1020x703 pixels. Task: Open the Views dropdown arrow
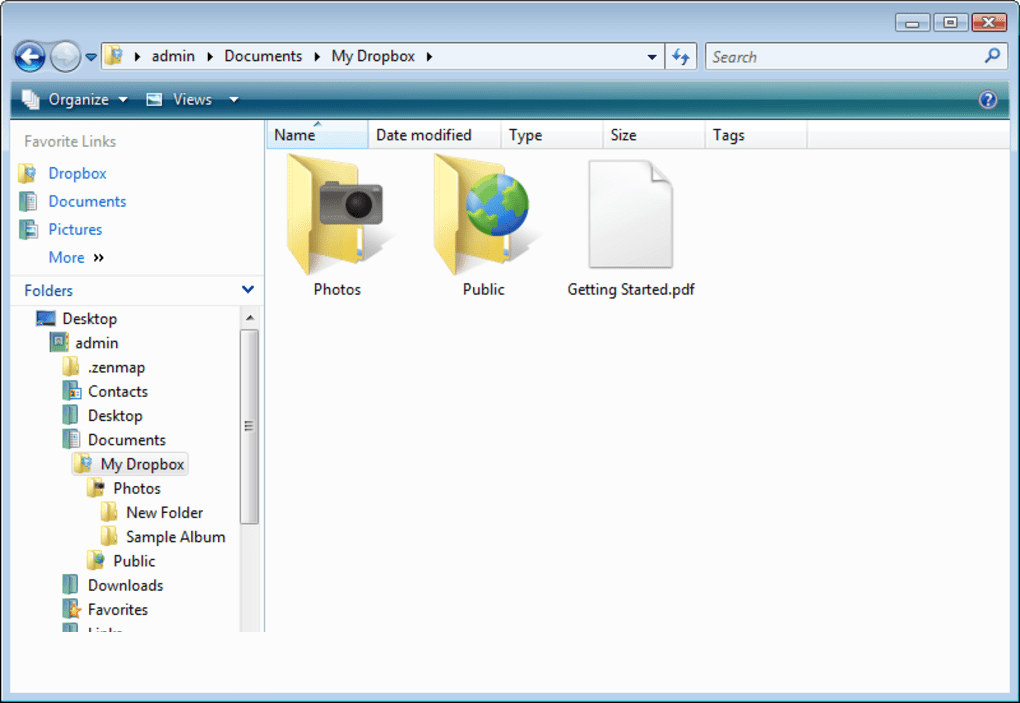(234, 99)
